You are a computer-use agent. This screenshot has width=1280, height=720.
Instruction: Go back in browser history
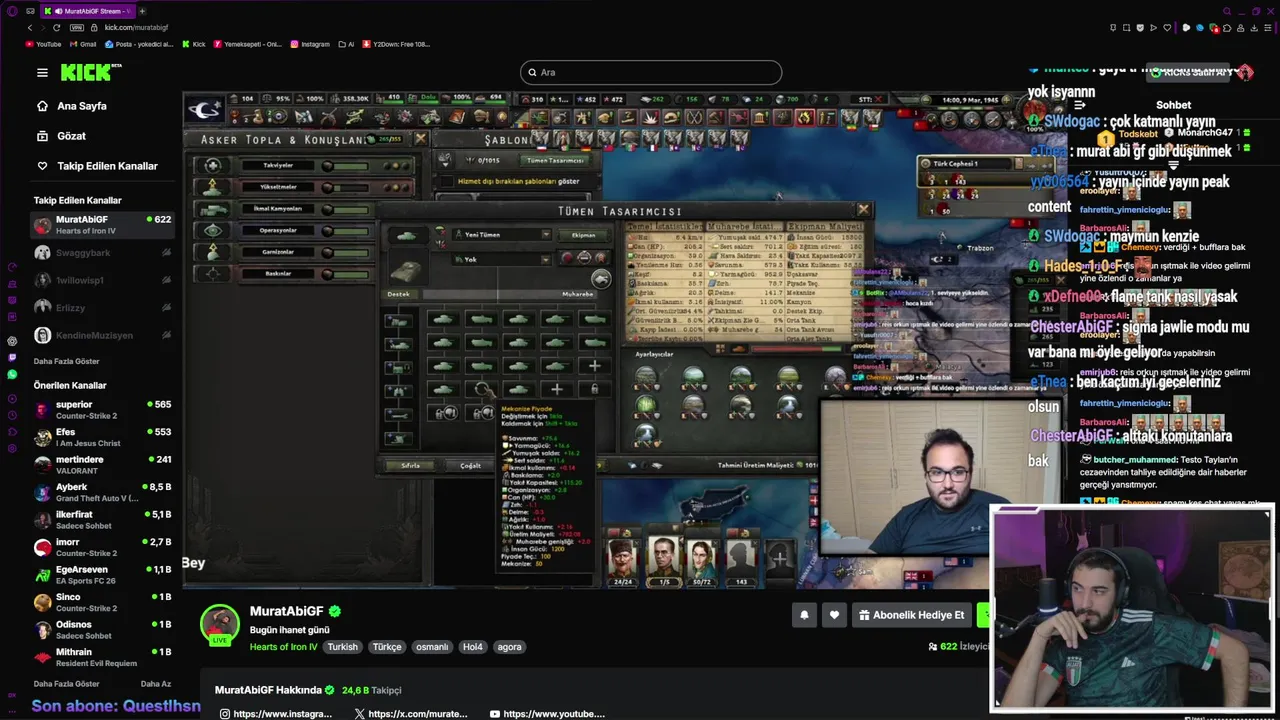click(30, 27)
